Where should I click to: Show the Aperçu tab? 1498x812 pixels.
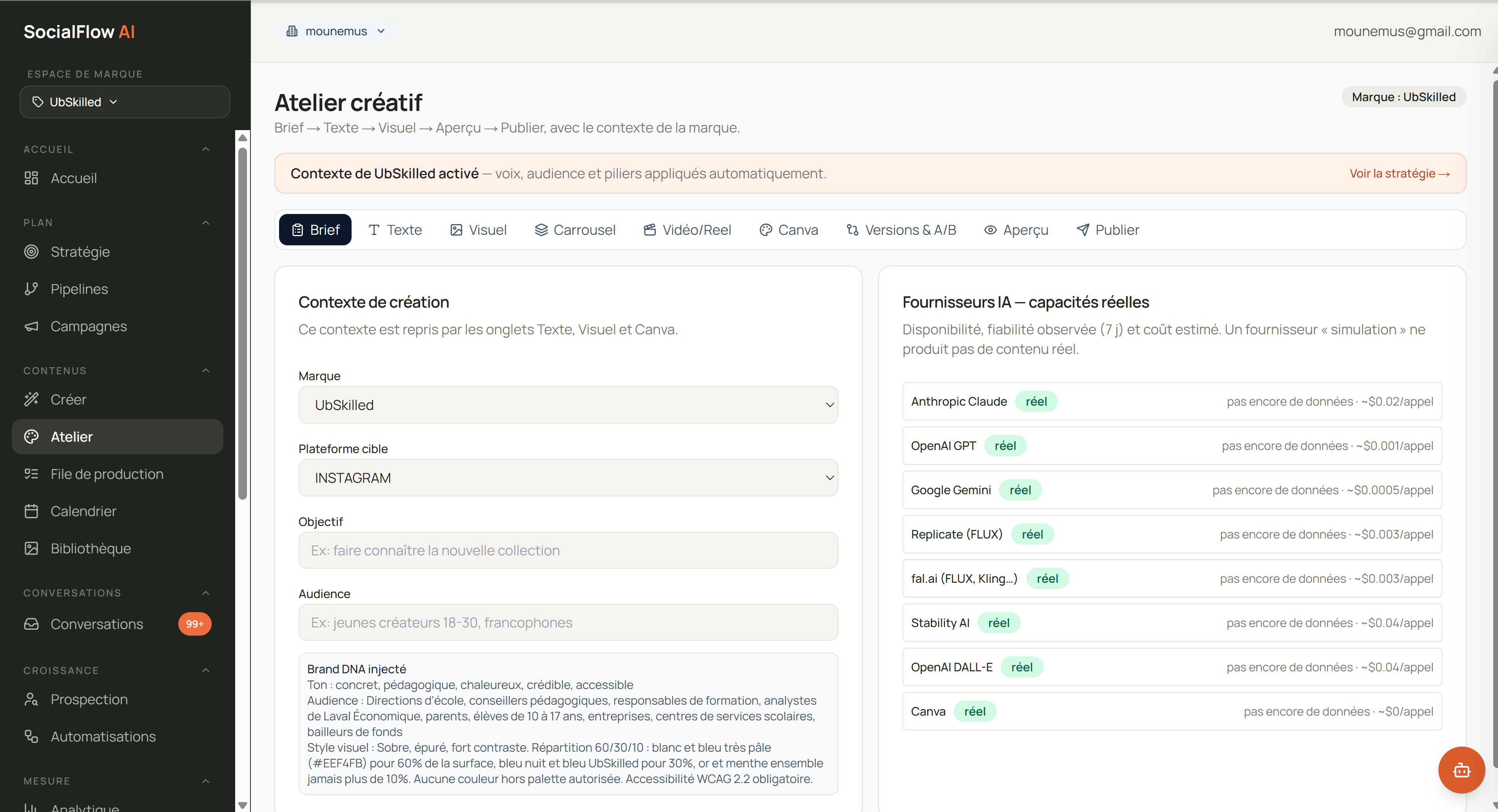1016,230
